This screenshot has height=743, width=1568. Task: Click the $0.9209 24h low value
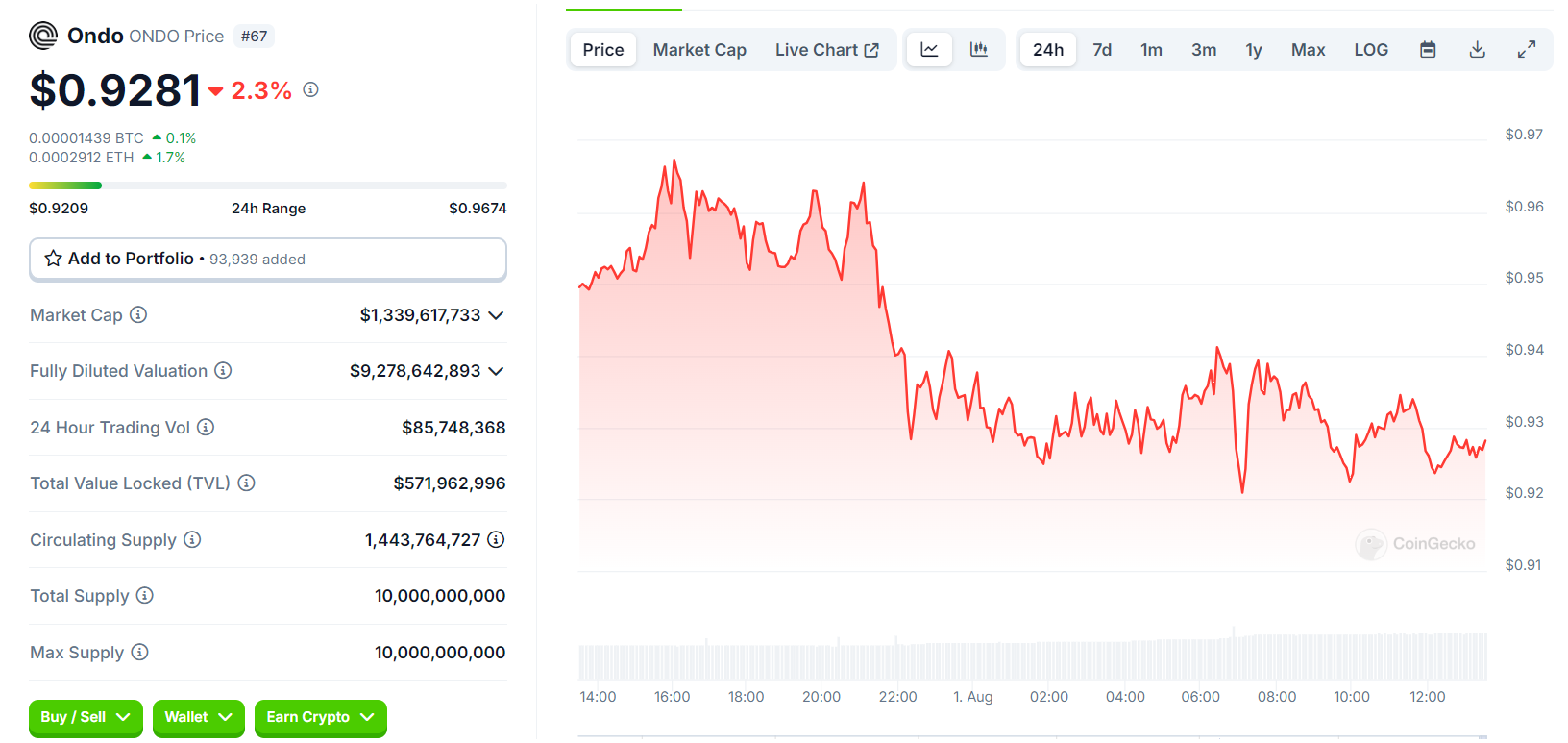pyautogui.click(x=59, y=209)
